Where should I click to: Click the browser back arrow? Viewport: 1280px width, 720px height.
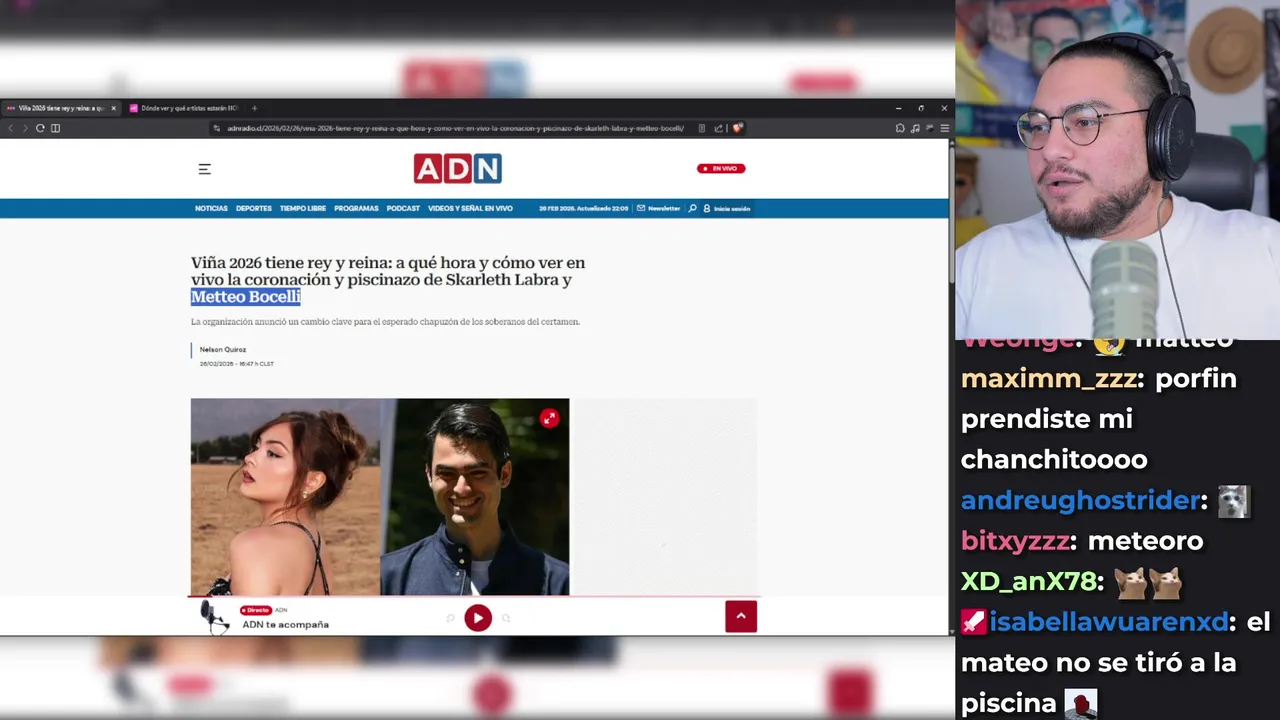(11, 128)
